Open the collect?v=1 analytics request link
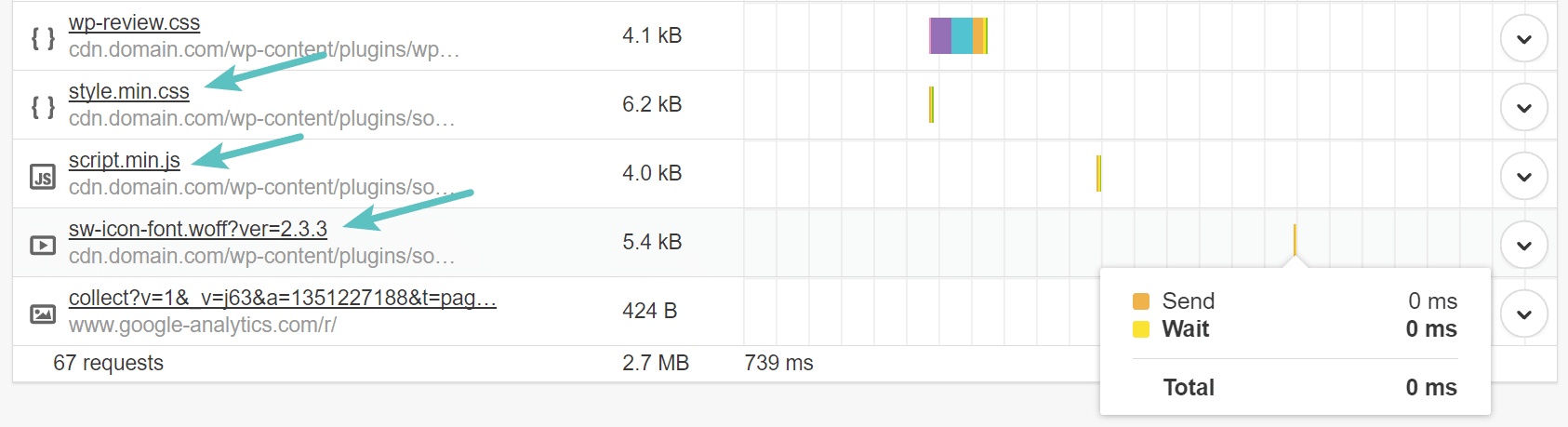Image resolution: width=1568 pixels, height=427 pixels. [282, 299]
